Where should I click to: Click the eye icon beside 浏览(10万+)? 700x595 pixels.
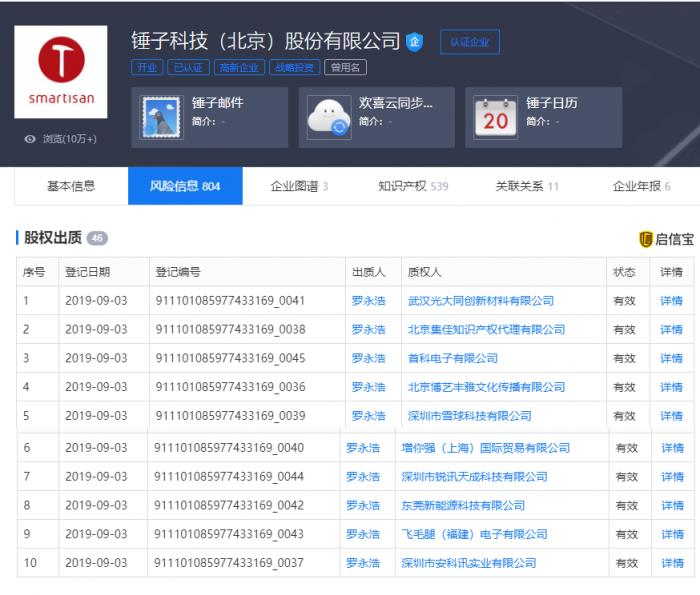pos(30,139)
